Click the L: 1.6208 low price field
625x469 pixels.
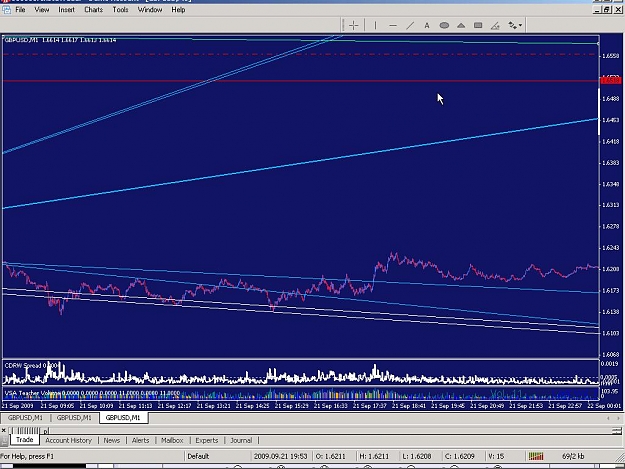pos(417,456)
